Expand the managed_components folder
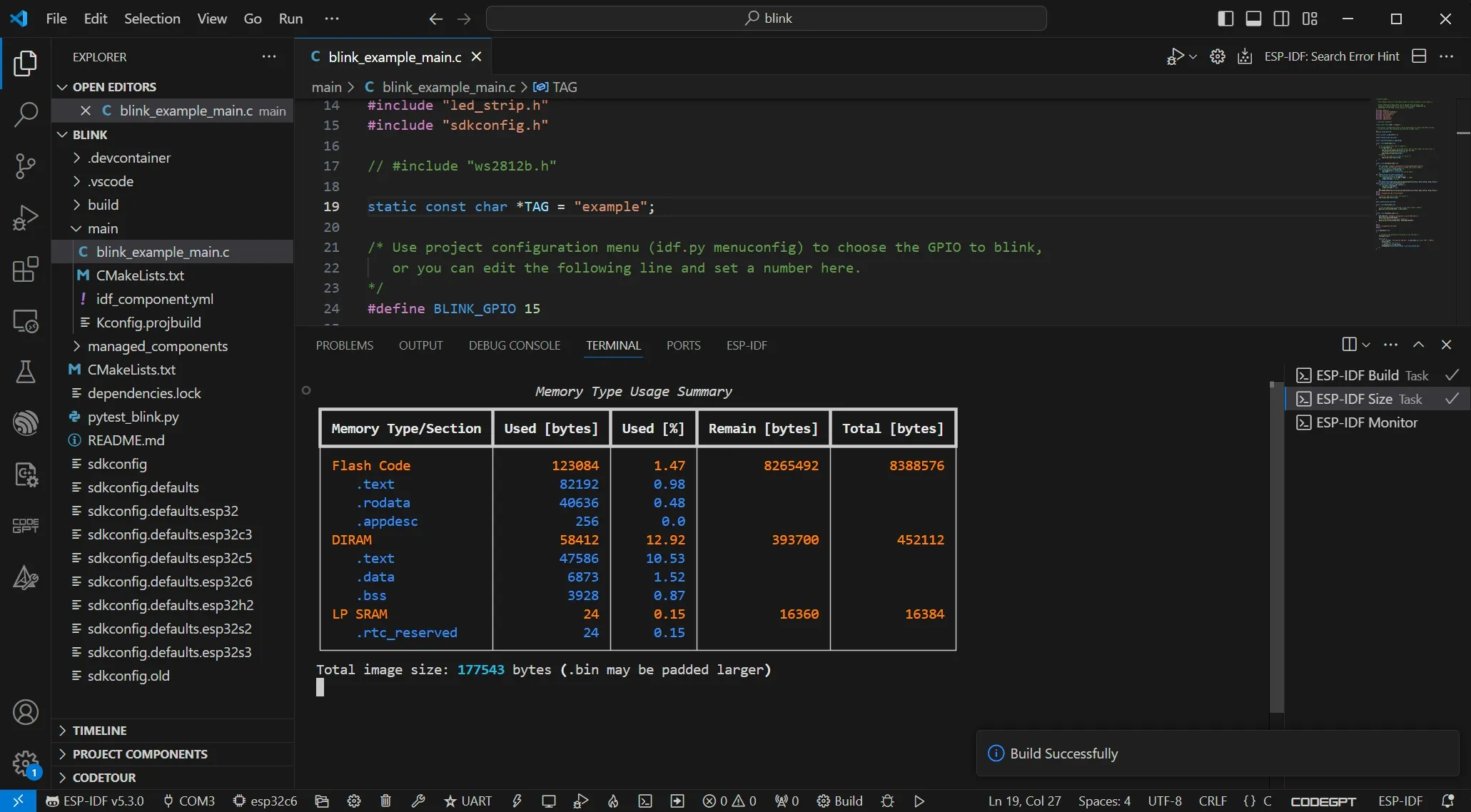Viewport: 1471px width, 812px height. pos(157,346)
